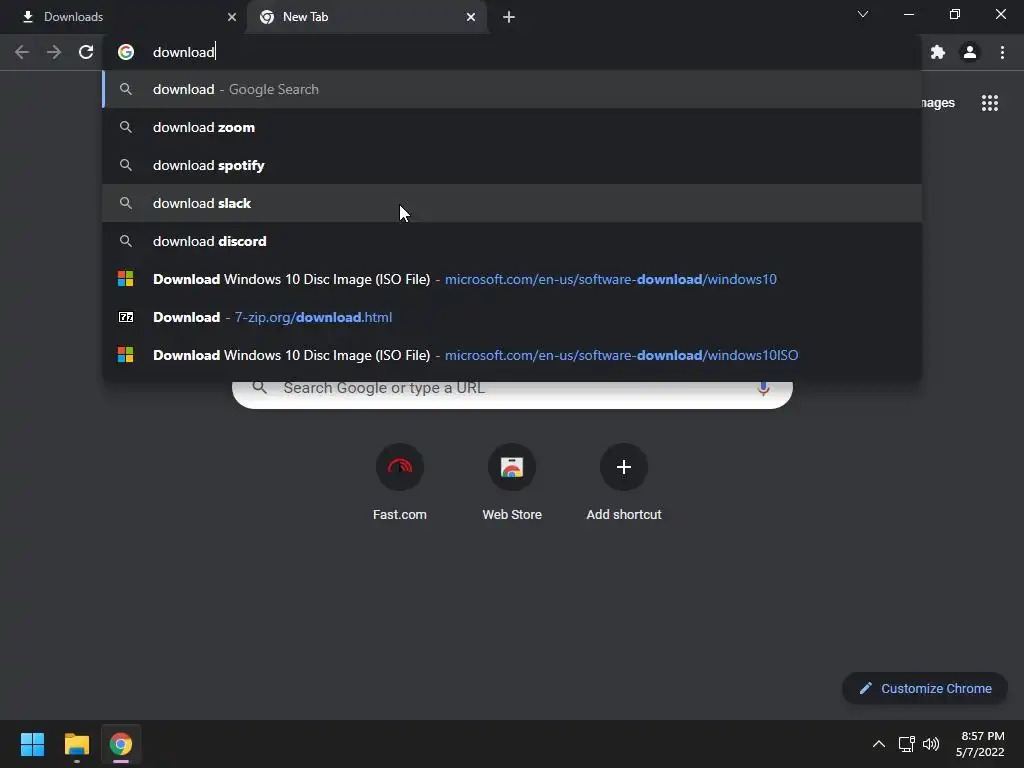This screenshot has height=768, width=1024.
Task: Open the Fast.com shortcut
Action: [400, 483]
